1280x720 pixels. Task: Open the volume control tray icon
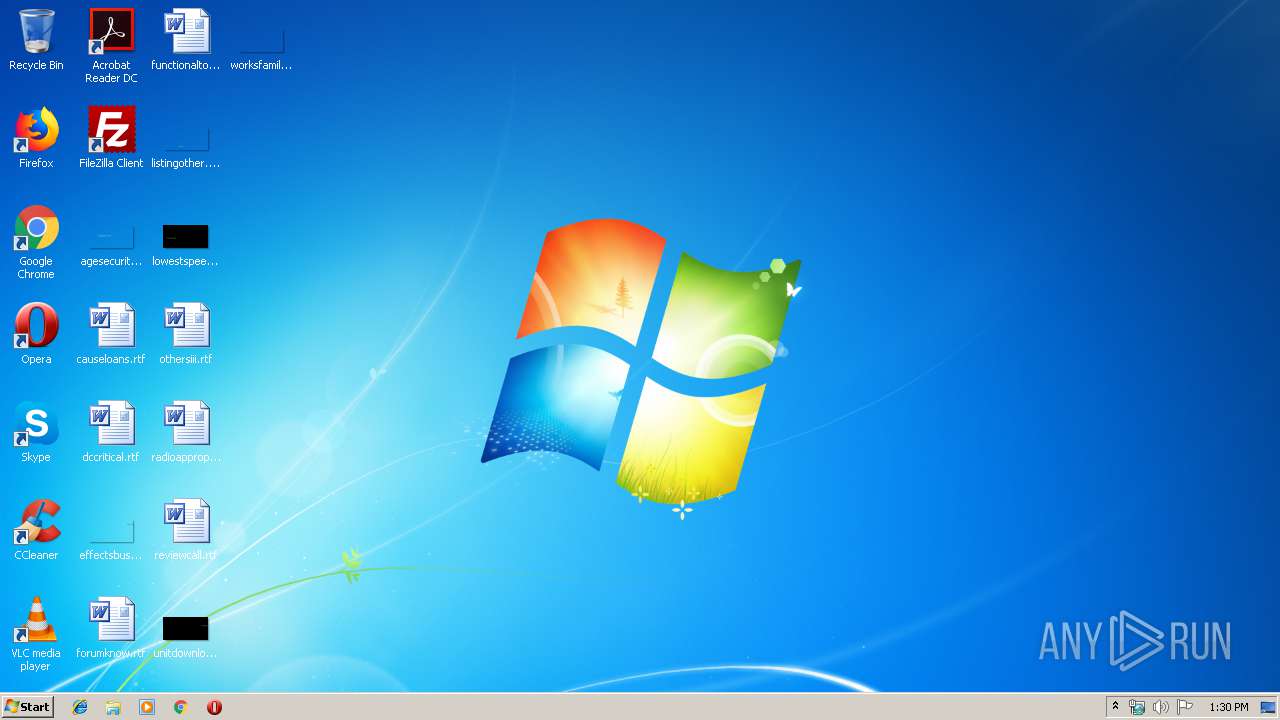pyautogui.click(x=1161, y=707)
